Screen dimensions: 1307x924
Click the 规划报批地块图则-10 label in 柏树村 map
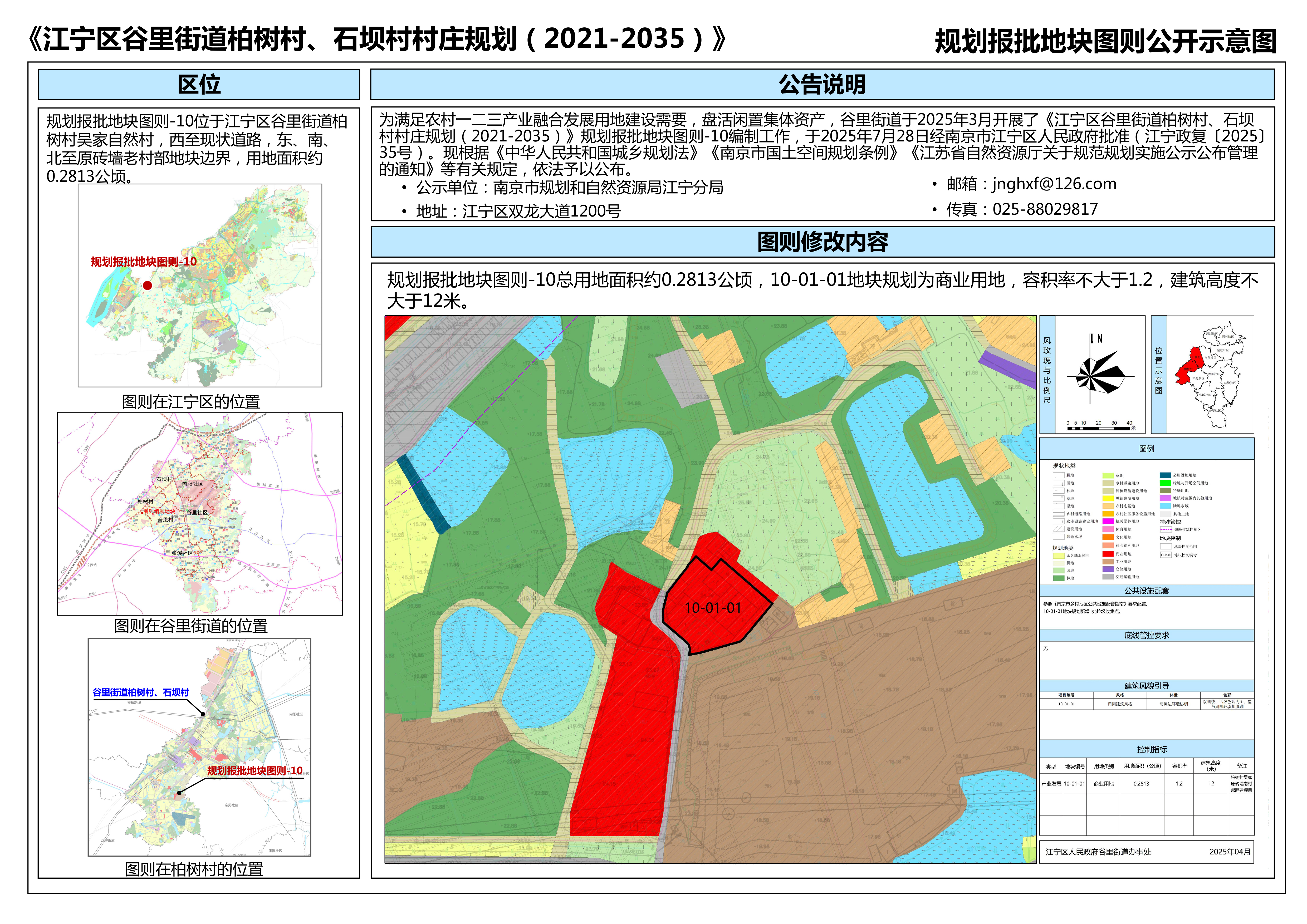(x=254, y=770)
